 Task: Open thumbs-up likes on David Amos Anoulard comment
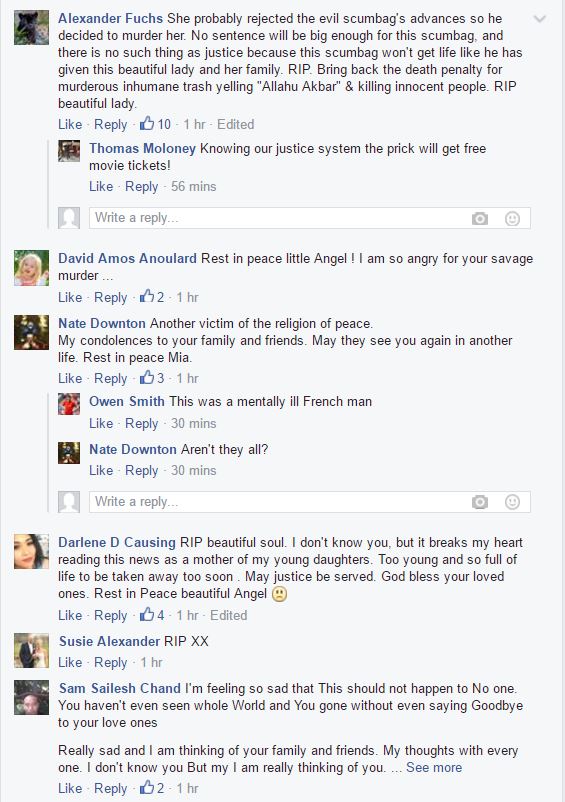(152, 297)
